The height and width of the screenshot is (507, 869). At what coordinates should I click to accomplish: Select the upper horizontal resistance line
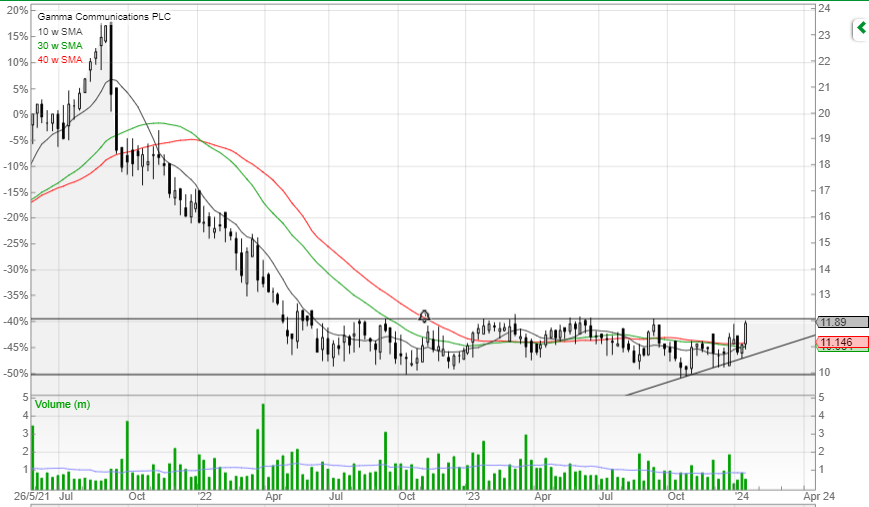[x=423, y=319]
